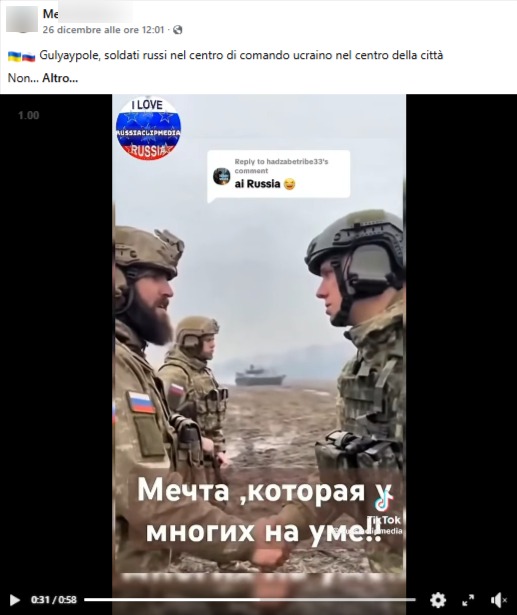Click the Gulyaypole post caption text

[x=241, y=55]
